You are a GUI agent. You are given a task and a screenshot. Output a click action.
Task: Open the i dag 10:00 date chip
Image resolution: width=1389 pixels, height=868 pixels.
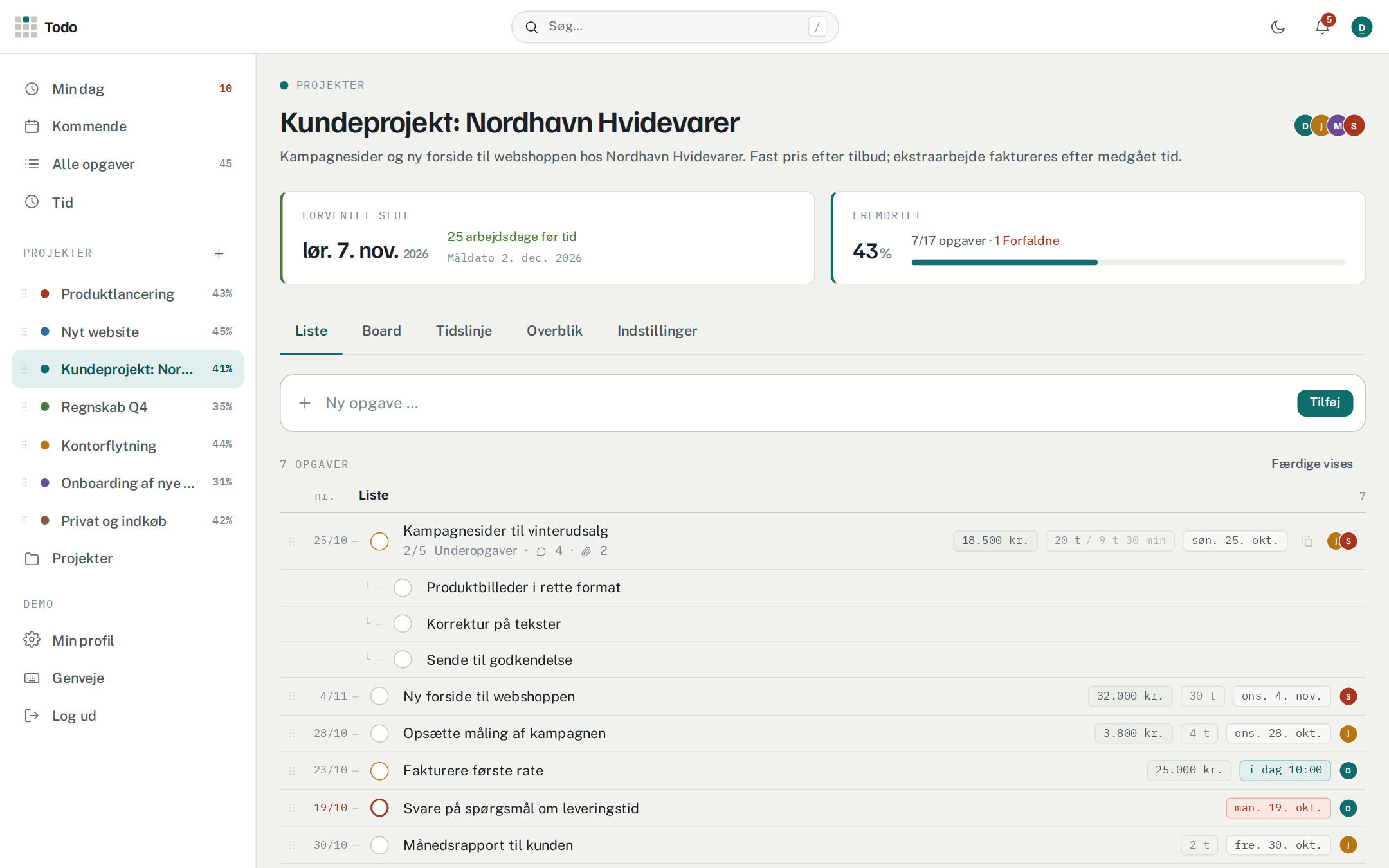[x=1285, y=770]
